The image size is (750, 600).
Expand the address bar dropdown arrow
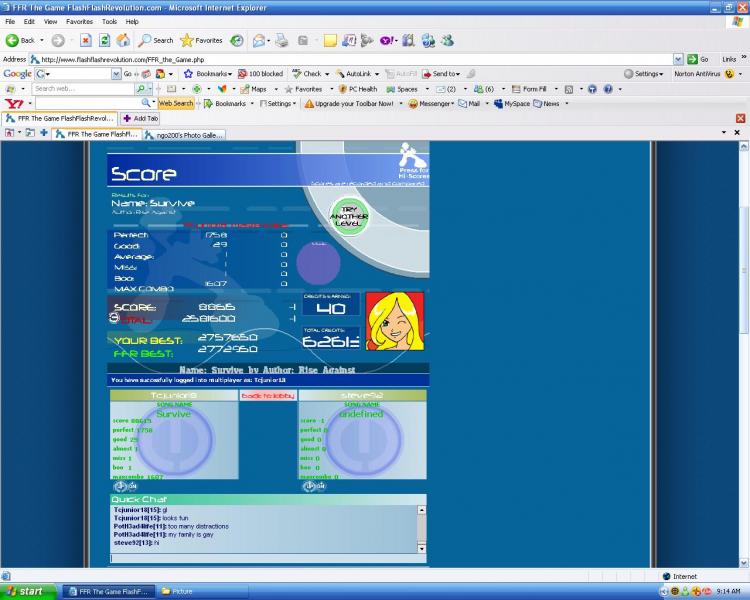click(678, 59)
